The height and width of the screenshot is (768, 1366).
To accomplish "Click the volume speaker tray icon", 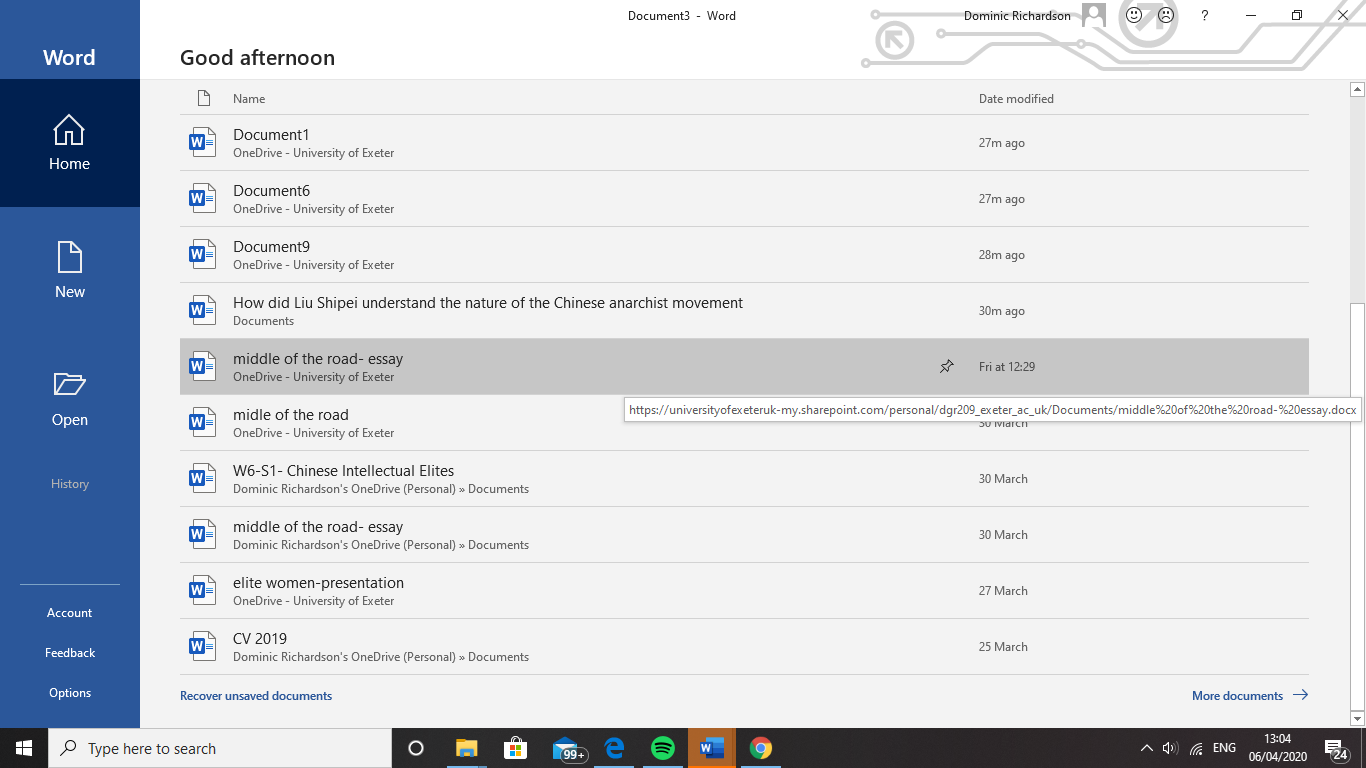I will [1170, 748].
